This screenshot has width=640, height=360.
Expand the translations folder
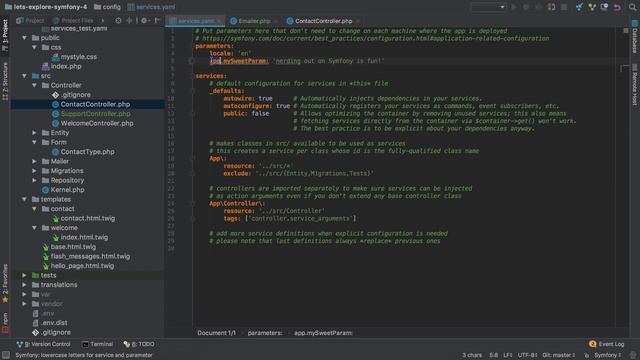[24, 284]
